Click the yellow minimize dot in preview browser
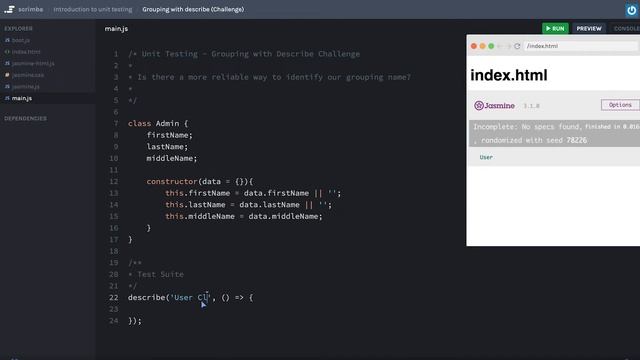Image resolution: width=640 pixels, height=360 pixels. click(x=482, y=46)
